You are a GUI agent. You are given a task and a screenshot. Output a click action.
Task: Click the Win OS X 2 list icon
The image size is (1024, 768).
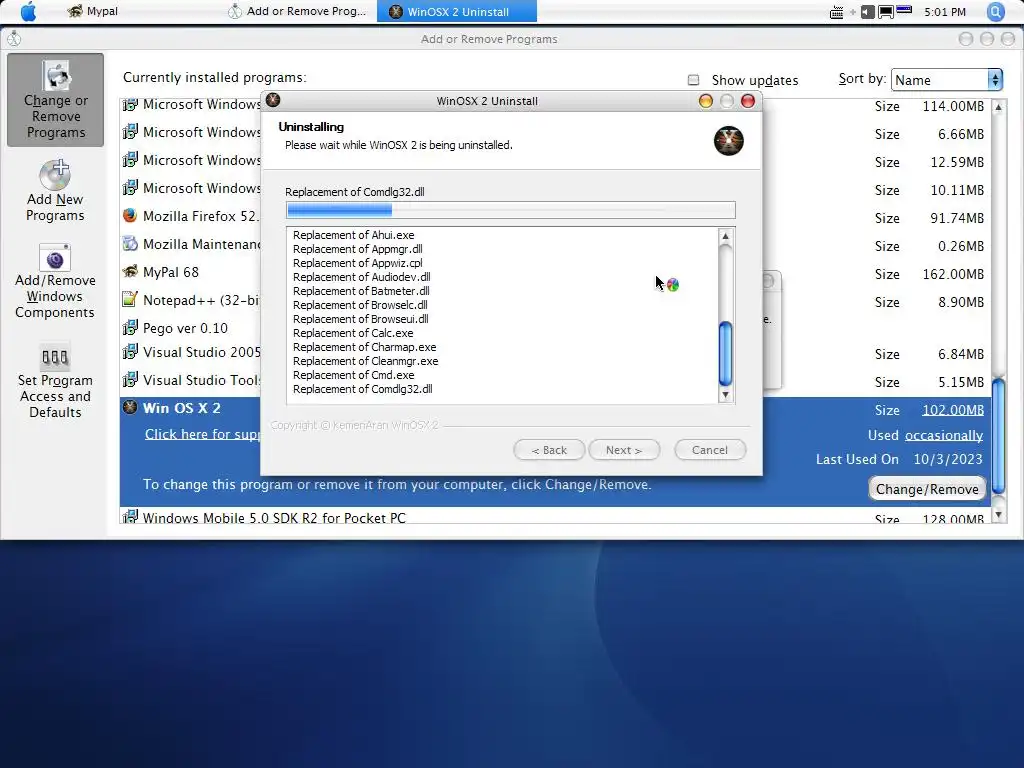point(130,408)
